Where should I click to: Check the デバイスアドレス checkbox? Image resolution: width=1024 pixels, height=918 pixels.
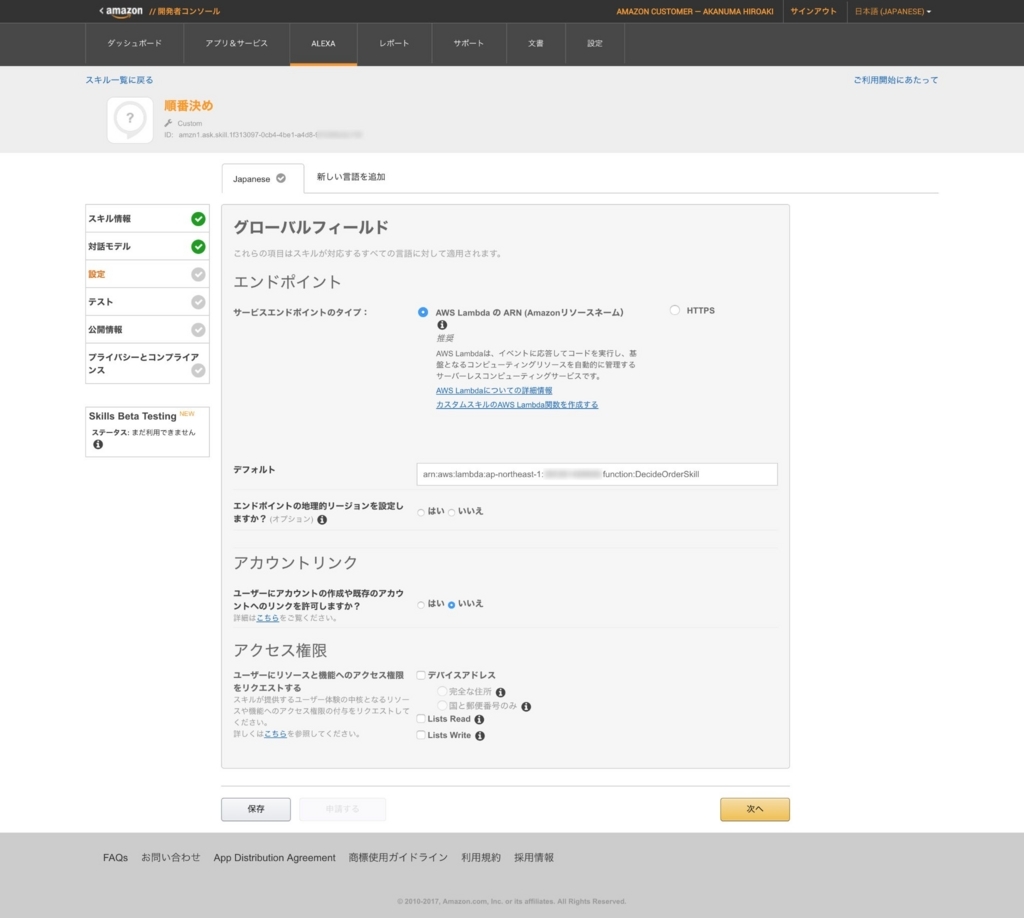point(421,675)
